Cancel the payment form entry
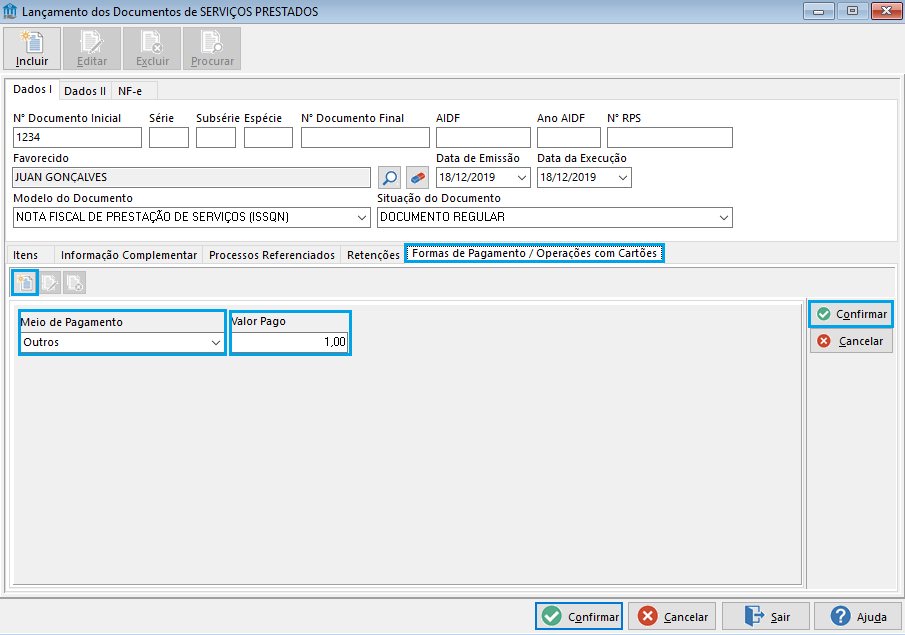Screen dimensions: 905x635 [851, 341]
